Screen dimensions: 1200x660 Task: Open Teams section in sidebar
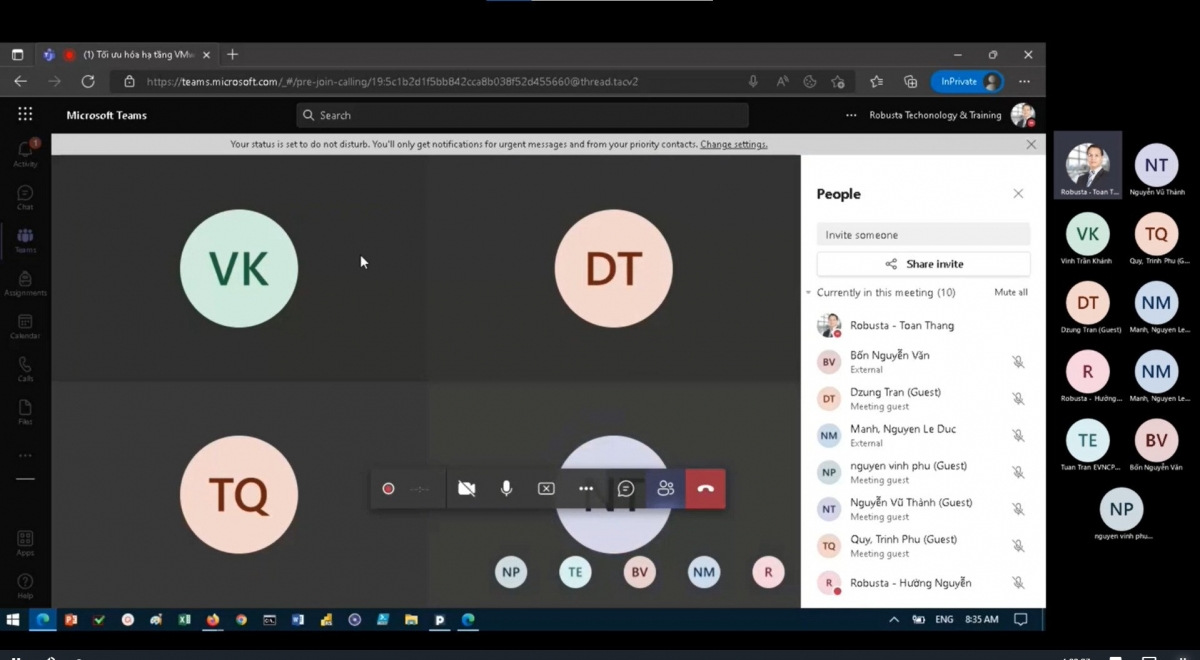coord(25,240)
